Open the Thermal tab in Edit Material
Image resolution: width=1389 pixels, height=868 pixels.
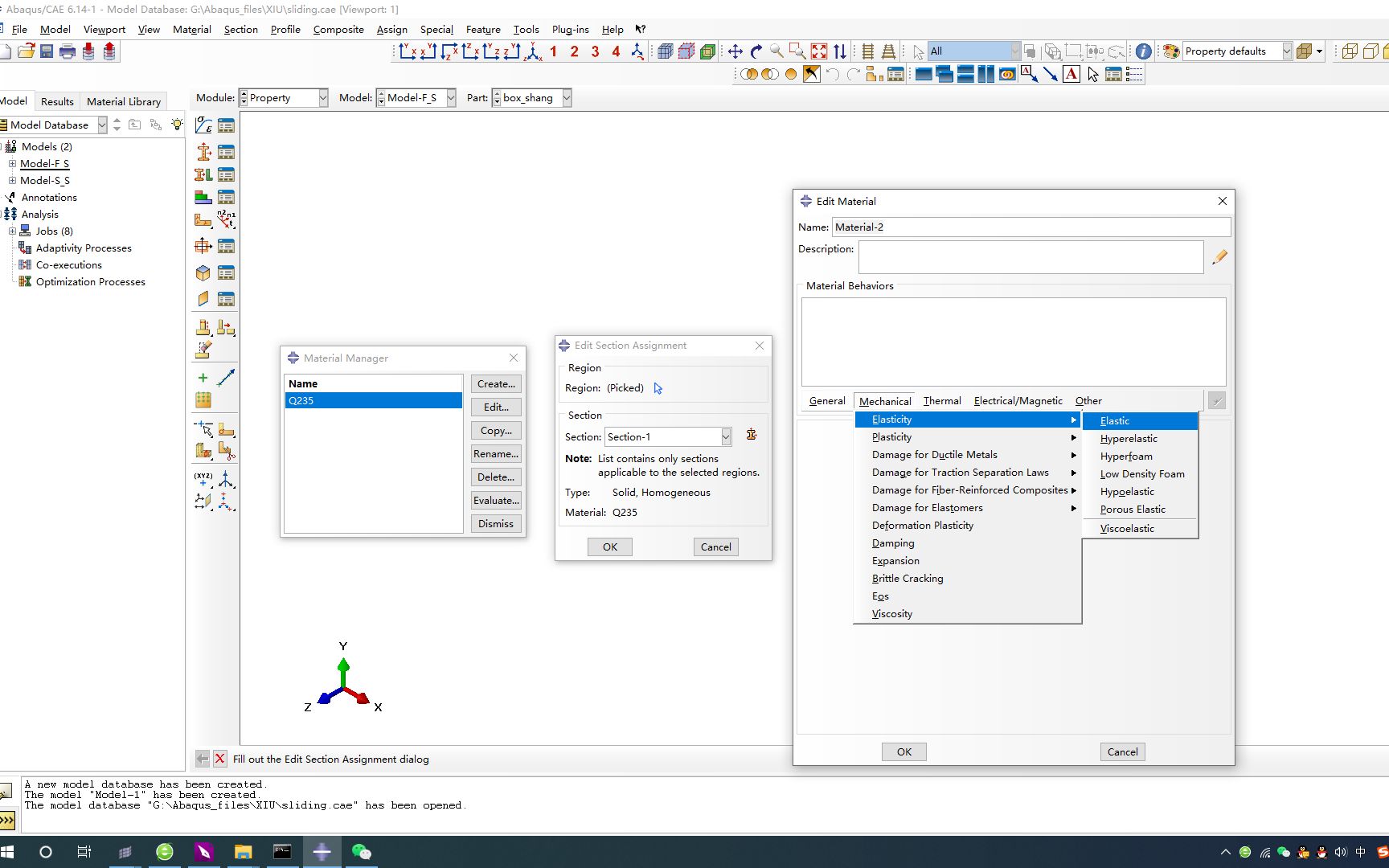click(941, 400)
